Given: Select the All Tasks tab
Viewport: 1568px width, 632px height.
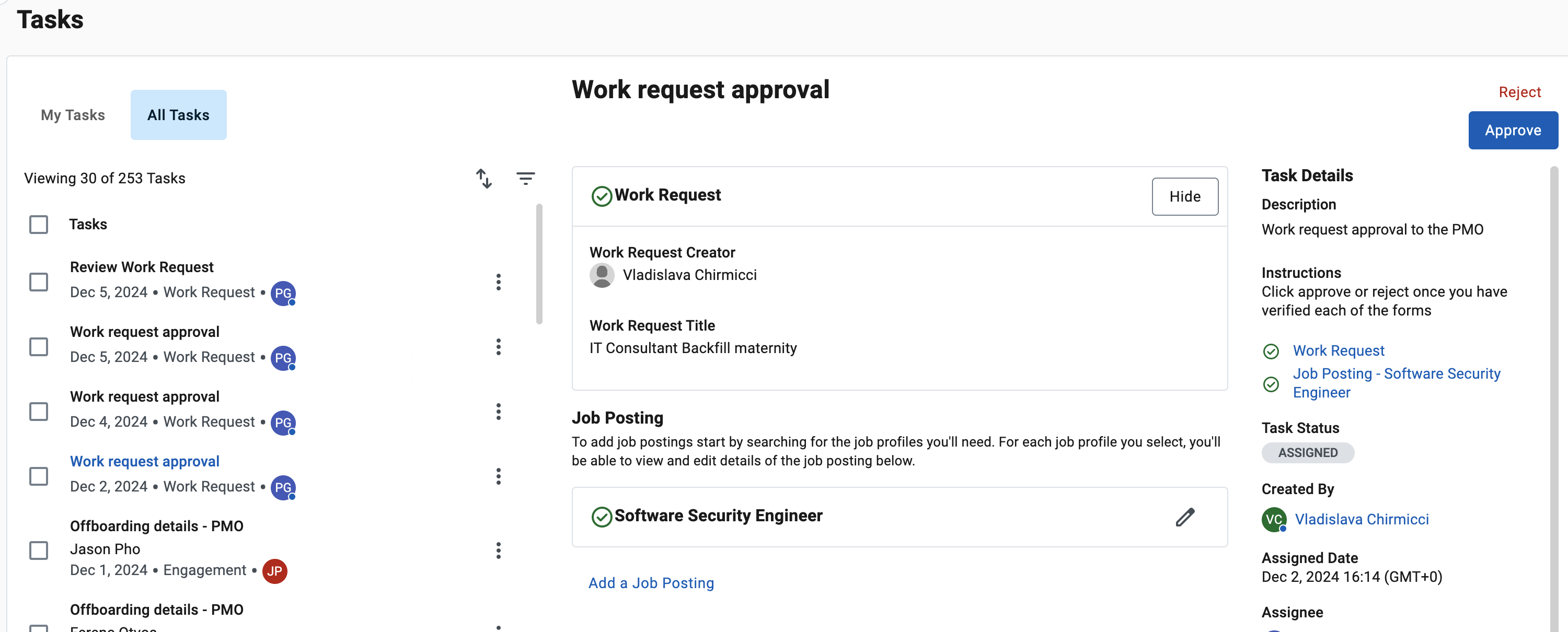Looking at the screenshot, I should [x=177, y=114].
